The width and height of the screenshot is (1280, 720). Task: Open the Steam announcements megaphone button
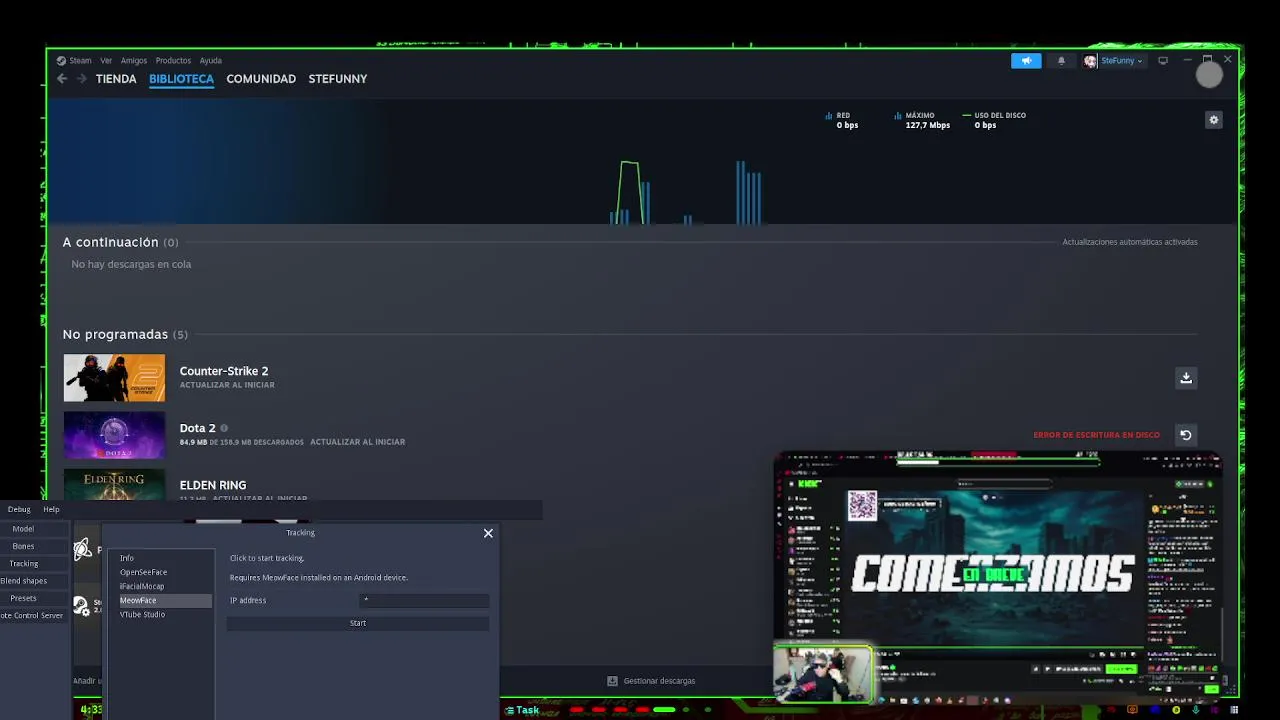point(1026,61)
